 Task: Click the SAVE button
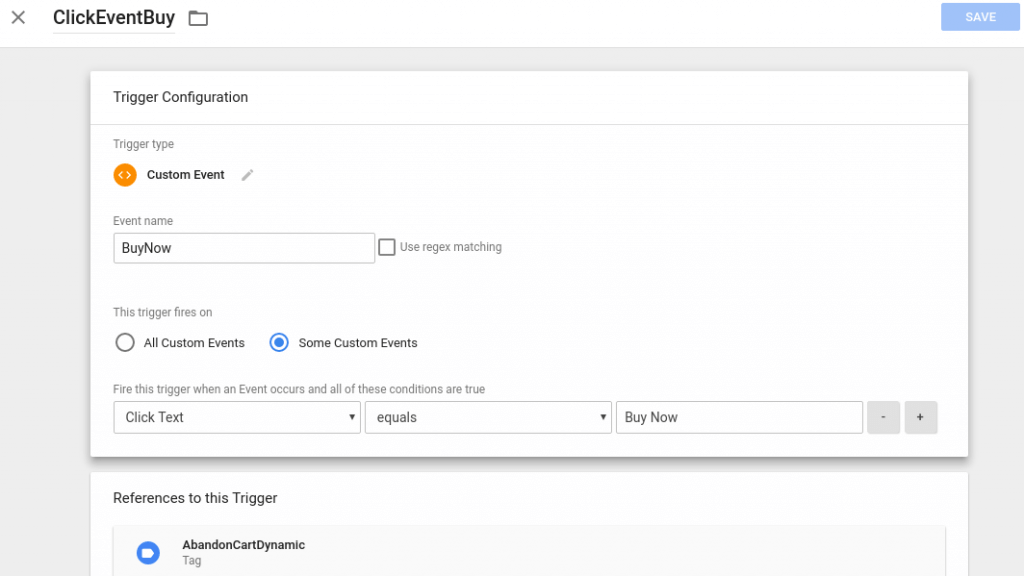pyautogui.click(x=980, y=17)
